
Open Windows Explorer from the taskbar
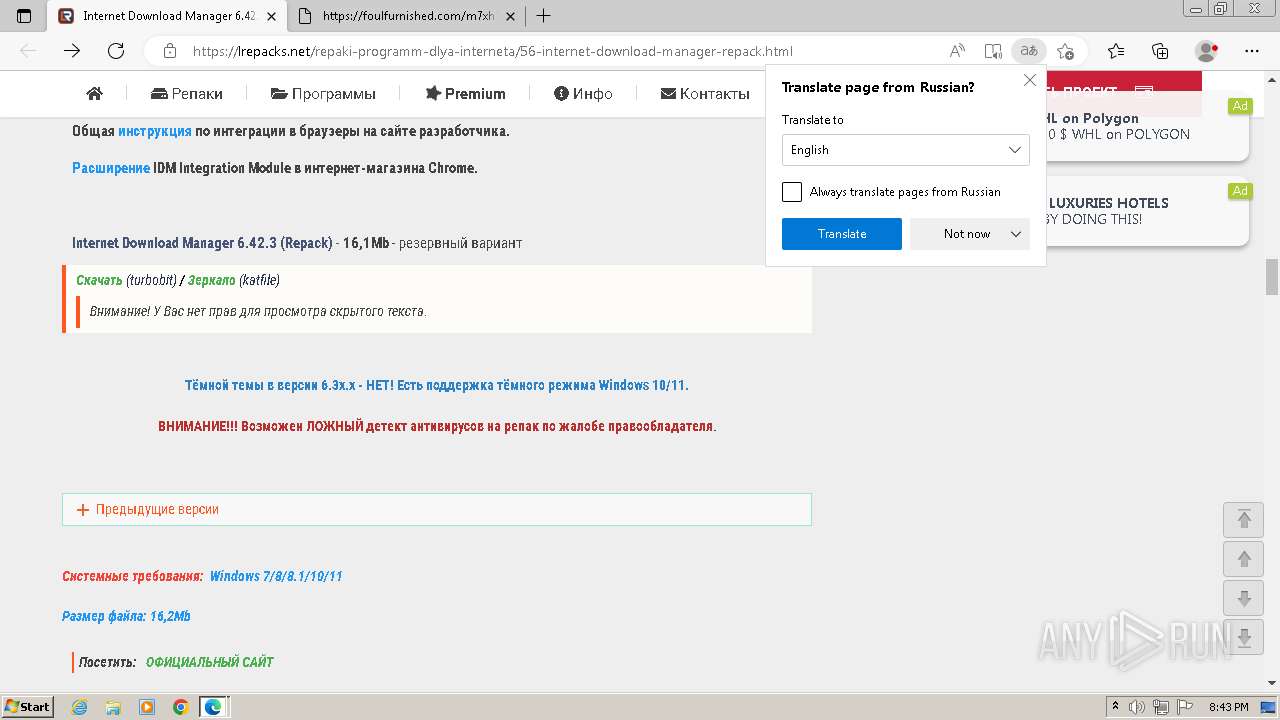pyautogui.click(x=113, y=707)
